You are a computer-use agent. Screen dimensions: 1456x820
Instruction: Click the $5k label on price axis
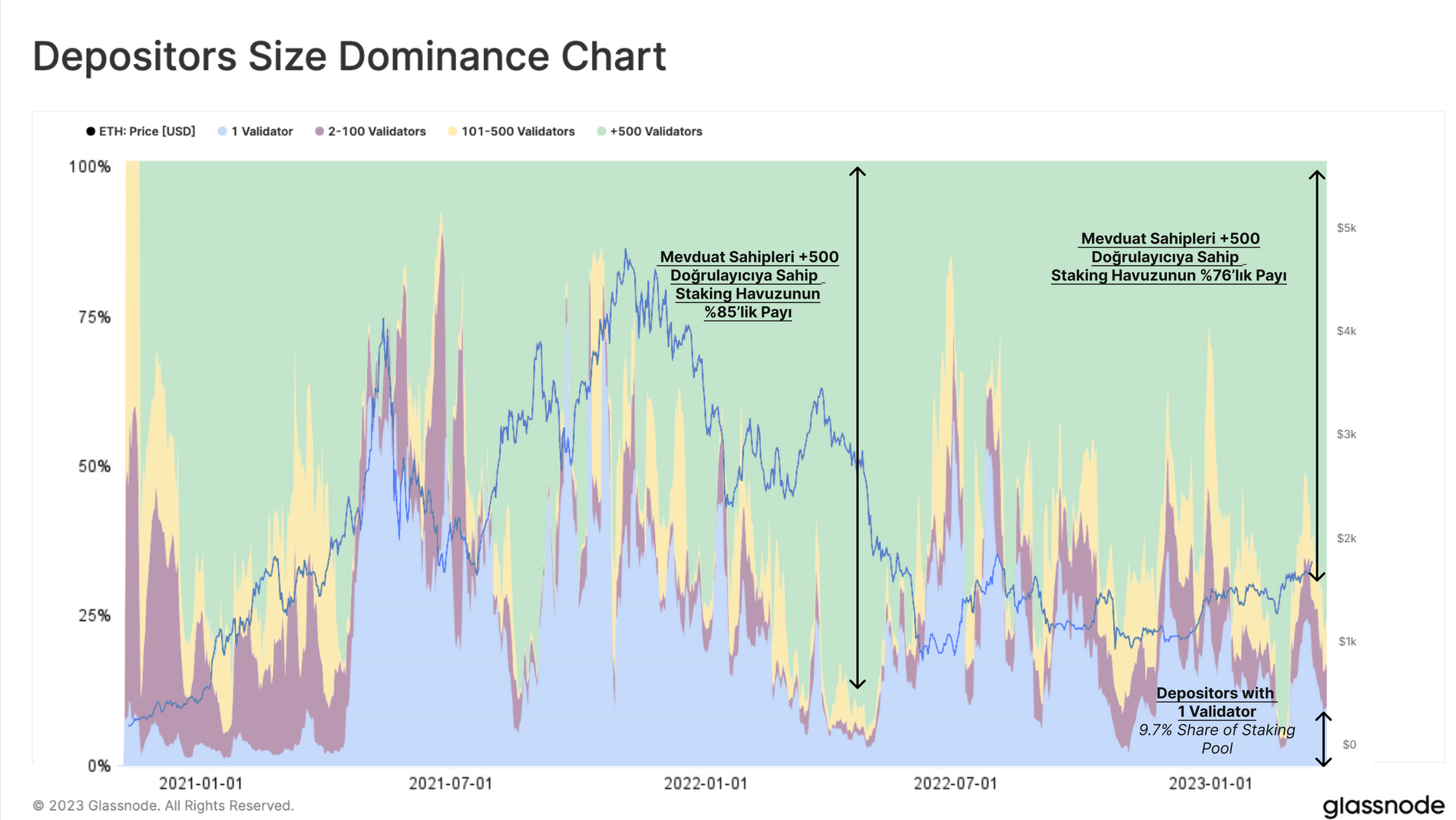[1346, 228]
